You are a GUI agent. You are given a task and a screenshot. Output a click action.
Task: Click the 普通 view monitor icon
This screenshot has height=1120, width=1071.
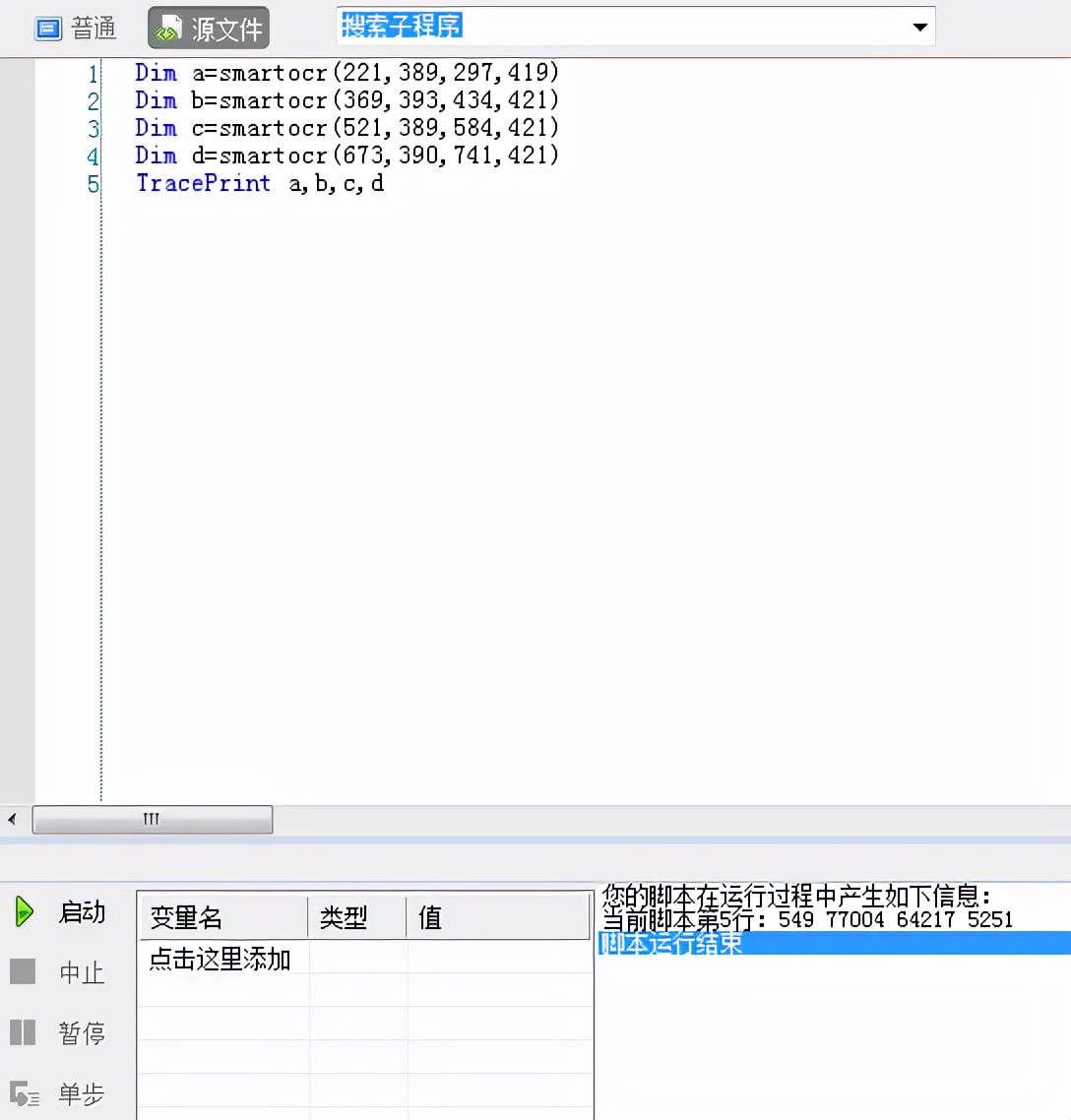[x=47, y=28]
